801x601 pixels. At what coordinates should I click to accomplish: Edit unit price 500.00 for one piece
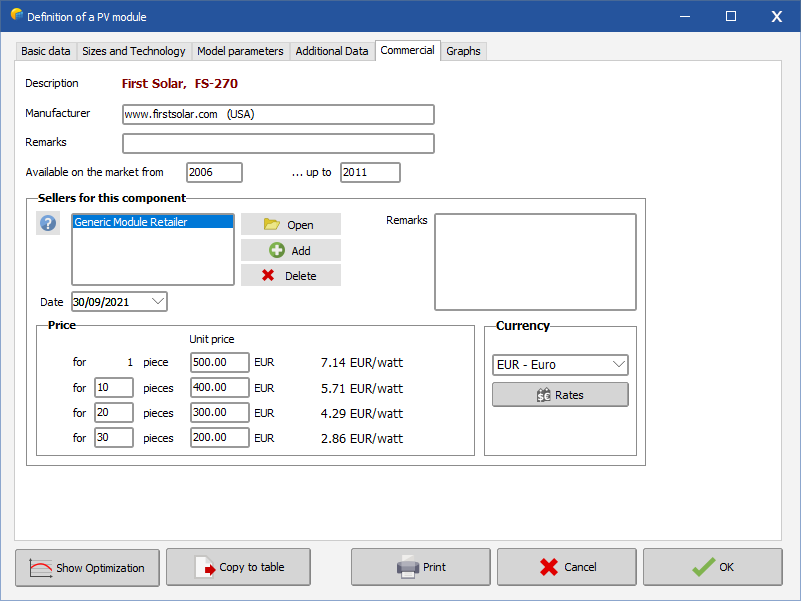point(220,362)
